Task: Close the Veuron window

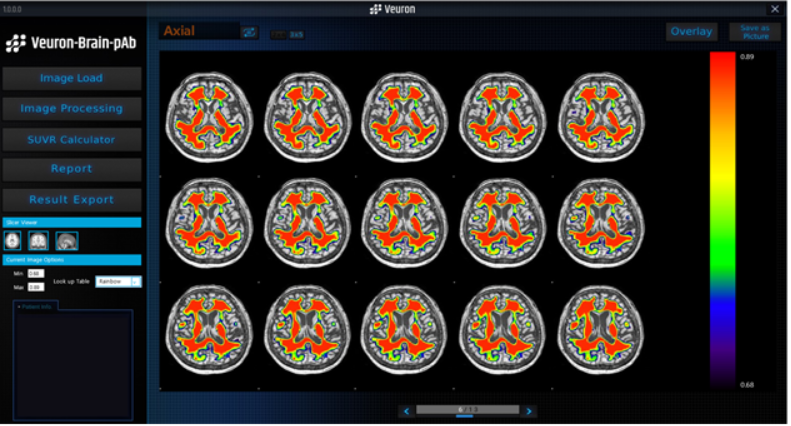Action: [774, 8]
